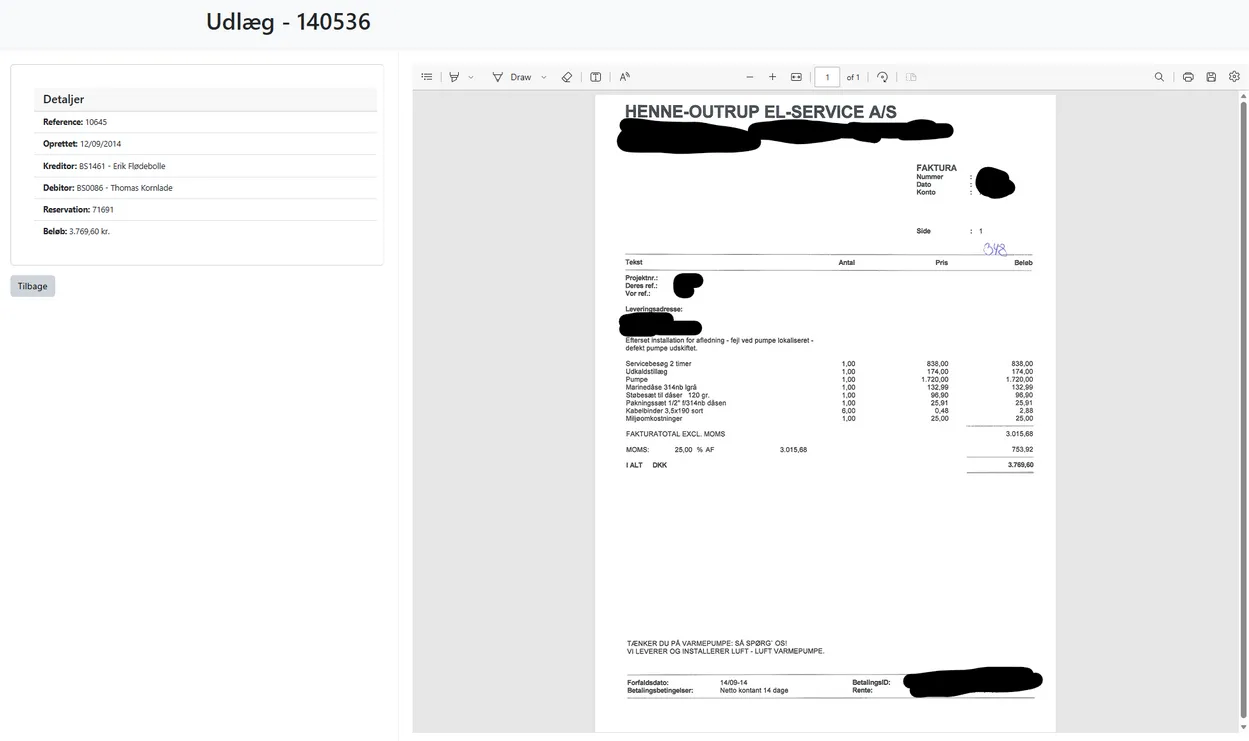Click the HENNE-OUTRUP EL-SERVICE A/S heading
This screenshot has height=741, width=1249.
[x=760, y=112]
